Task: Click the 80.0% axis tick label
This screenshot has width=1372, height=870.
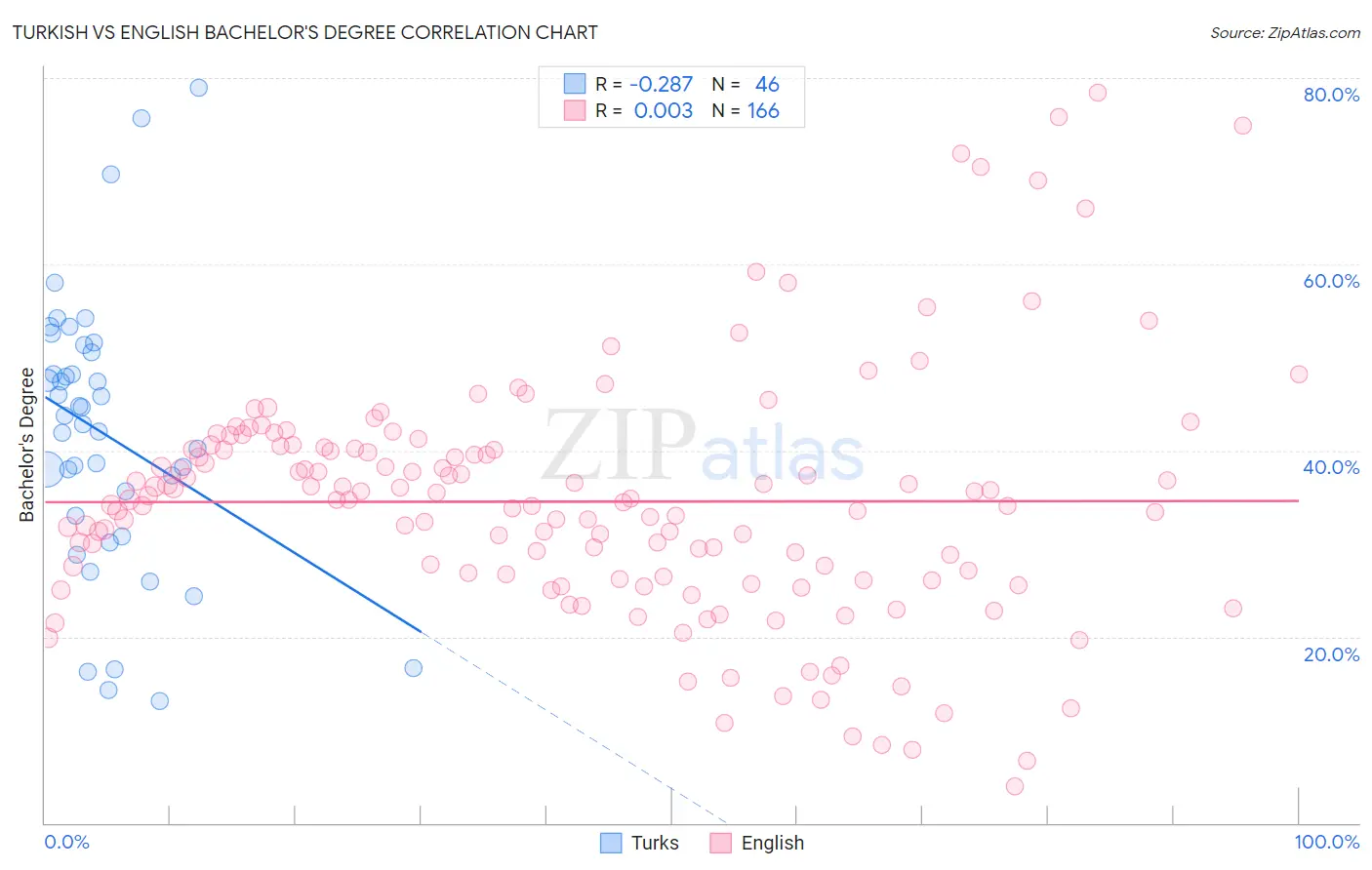Action: pyautogui.click(x=1331, y=95)
